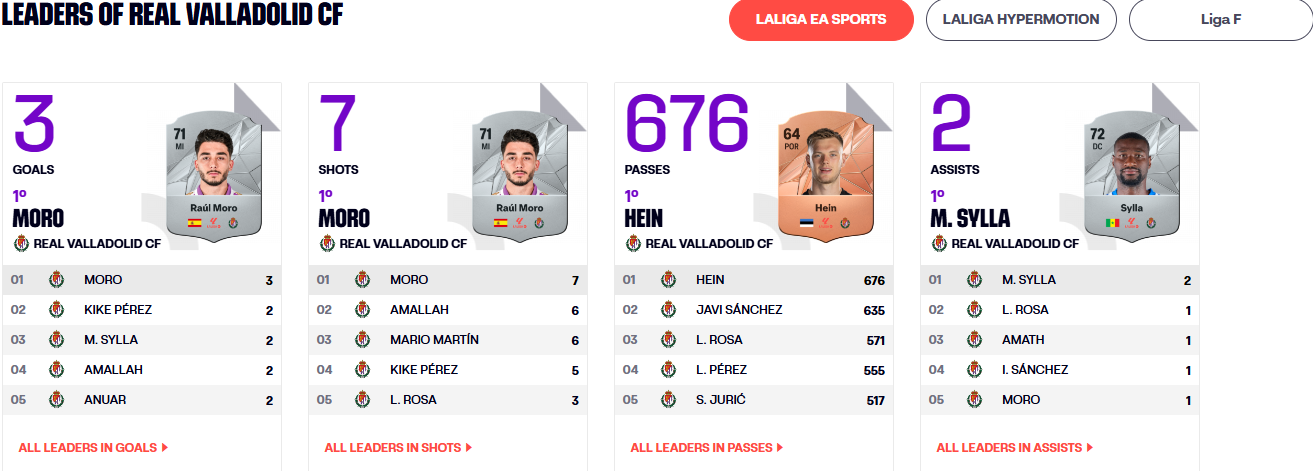The width and height of the screenshot is (1313, 471).
Task: Switch to LALIGA HYPERMOTION tab
Action: [1021, 20]
